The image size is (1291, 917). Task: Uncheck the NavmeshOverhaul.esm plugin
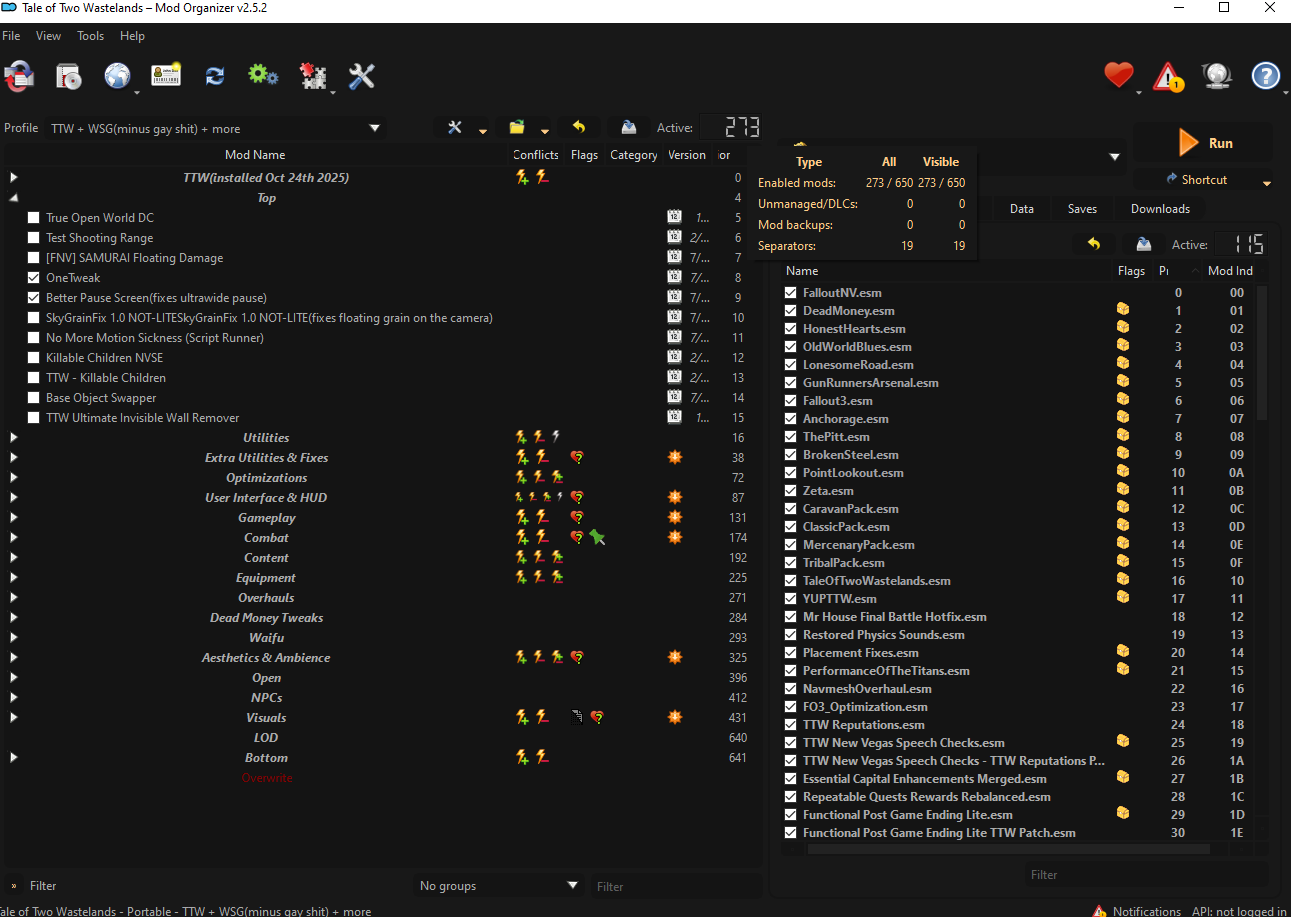[x=791, y=689]
